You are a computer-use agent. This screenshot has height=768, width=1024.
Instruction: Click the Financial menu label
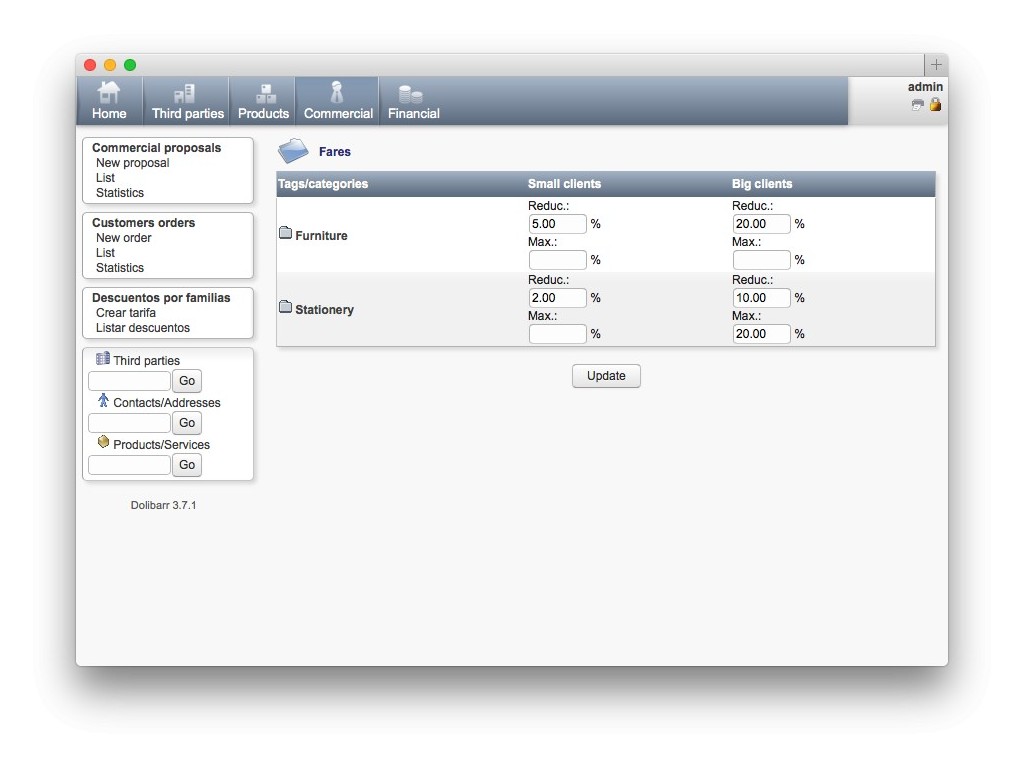pos(413,114)
